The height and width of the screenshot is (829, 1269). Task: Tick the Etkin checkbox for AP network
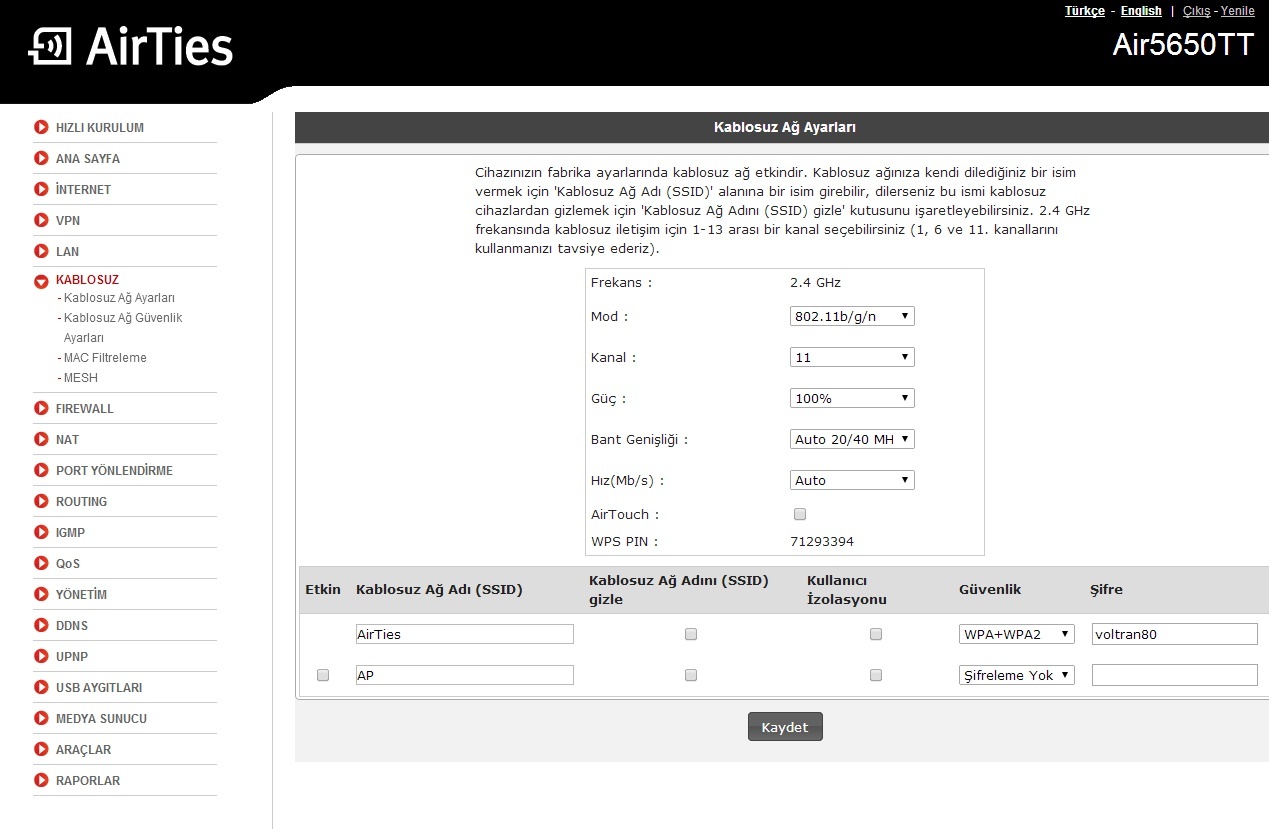(323, 675)
